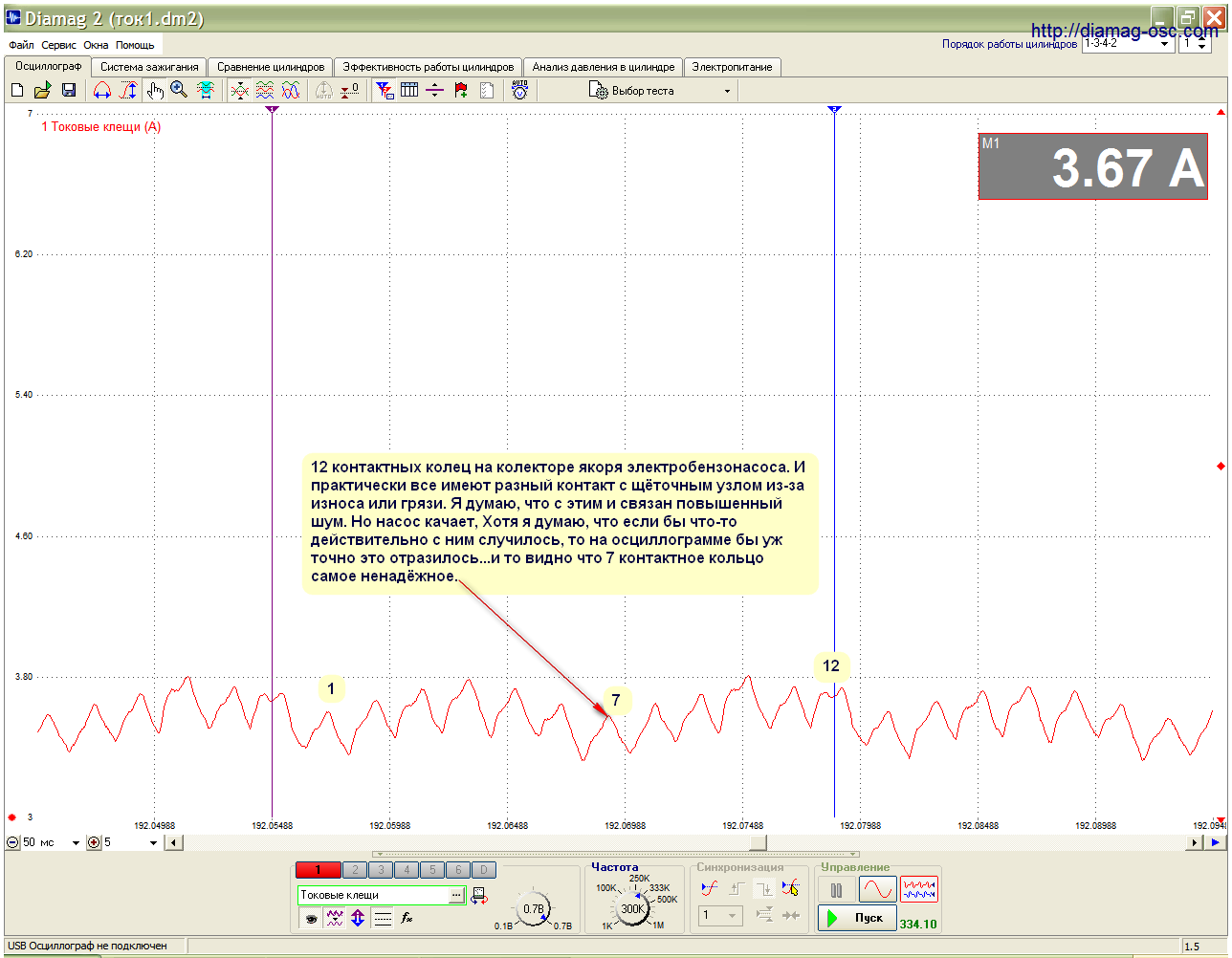
Task: Open the sync channel 1 dropdown
Action: click(x=721, y=916)
